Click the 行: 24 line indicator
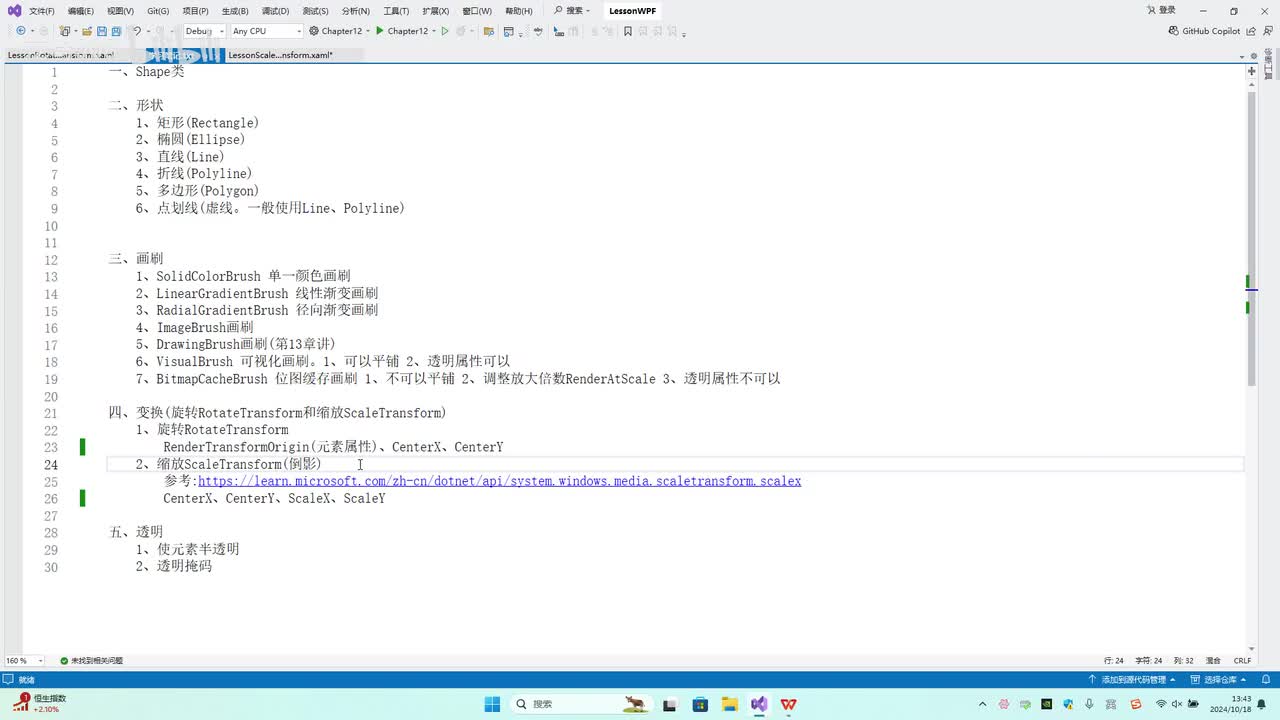Screen dimensions: 1280x720 (1114, 660)
